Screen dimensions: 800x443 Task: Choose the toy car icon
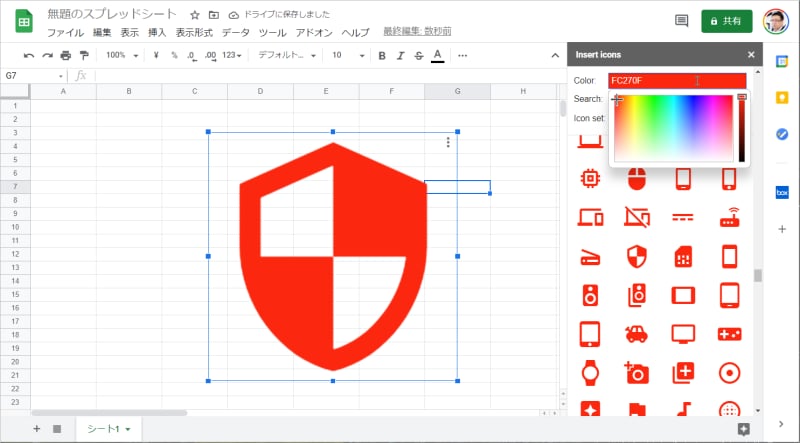(x=636, y=333)
